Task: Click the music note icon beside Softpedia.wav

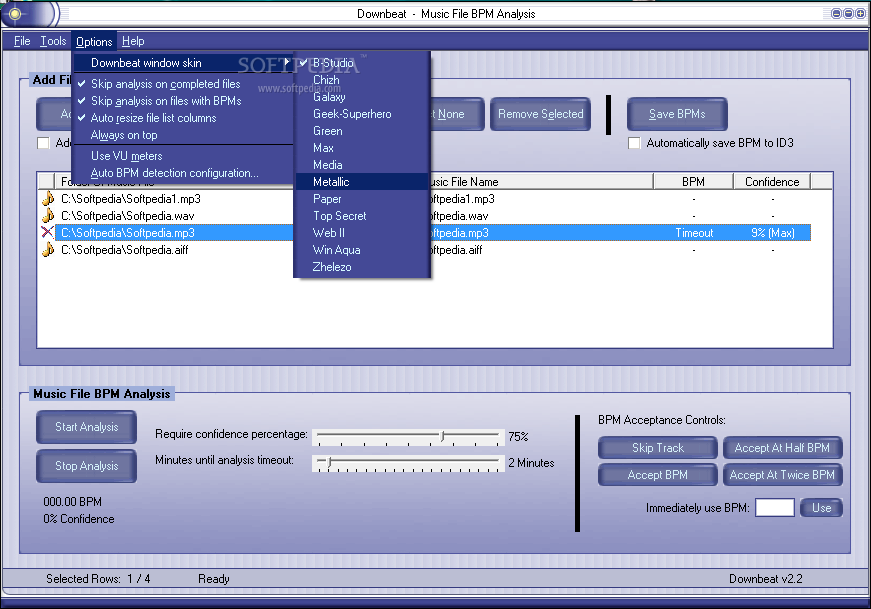Action: pyautogui.click(x=48, y=216)
